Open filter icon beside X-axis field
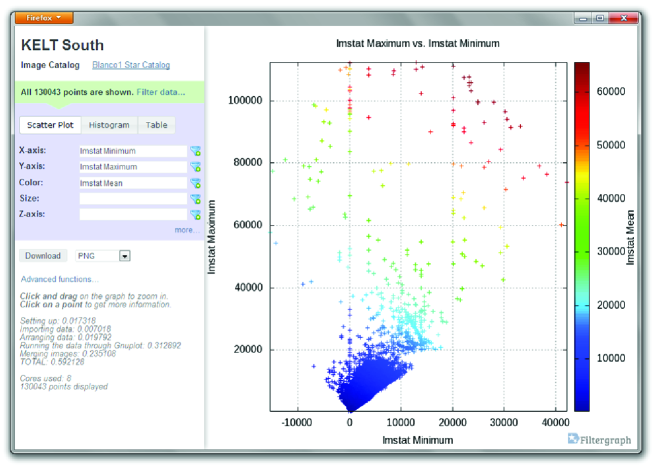This screenshot has height=469, width=654. (x=195, y=151)
